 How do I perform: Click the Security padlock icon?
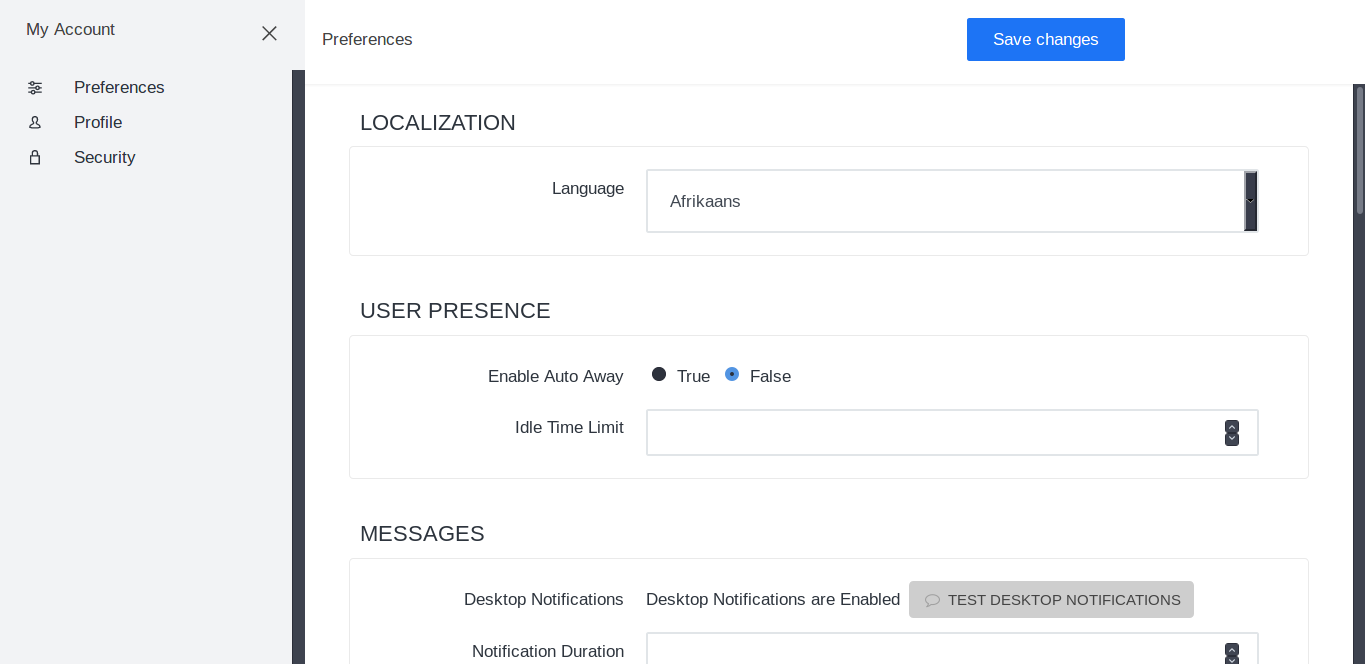point(35,158)
